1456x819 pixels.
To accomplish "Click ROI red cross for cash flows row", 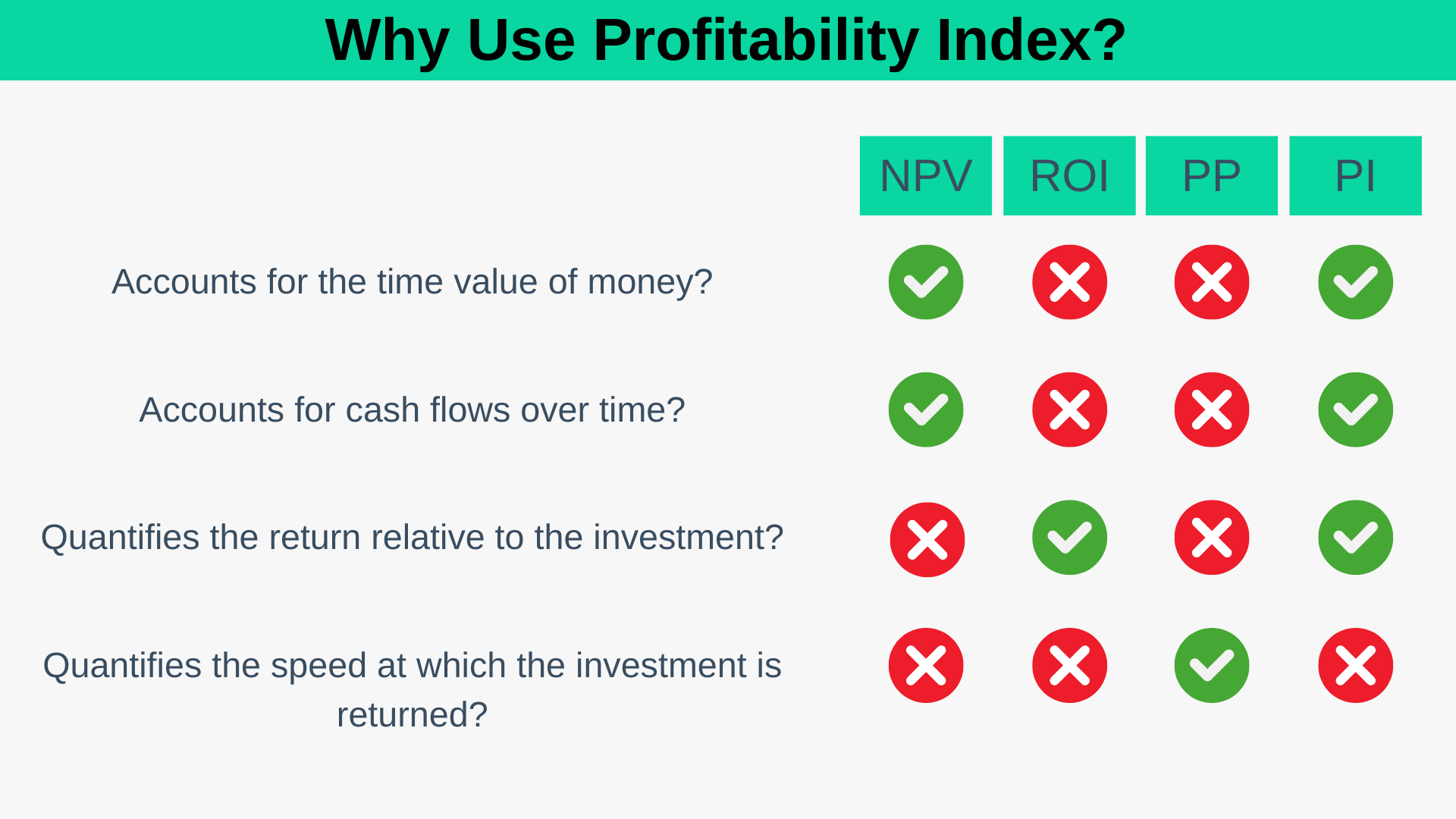I will [x=1069, y=409].
